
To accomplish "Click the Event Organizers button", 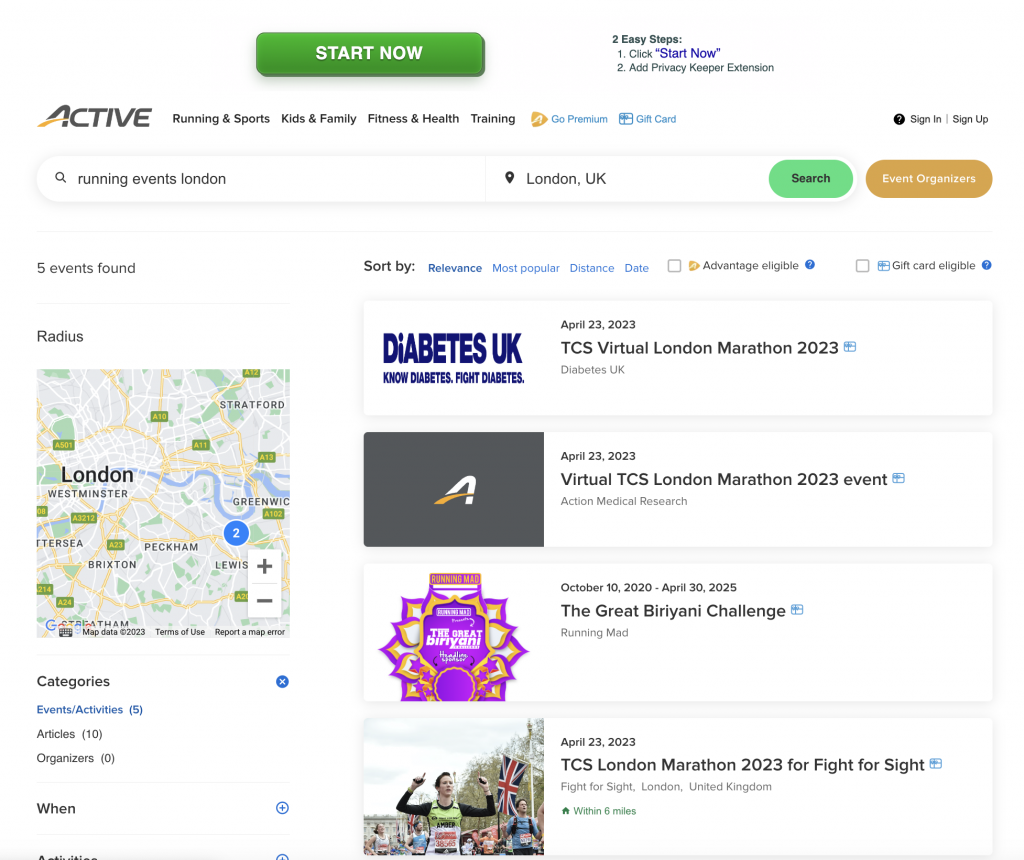I will tap(929, 178).
